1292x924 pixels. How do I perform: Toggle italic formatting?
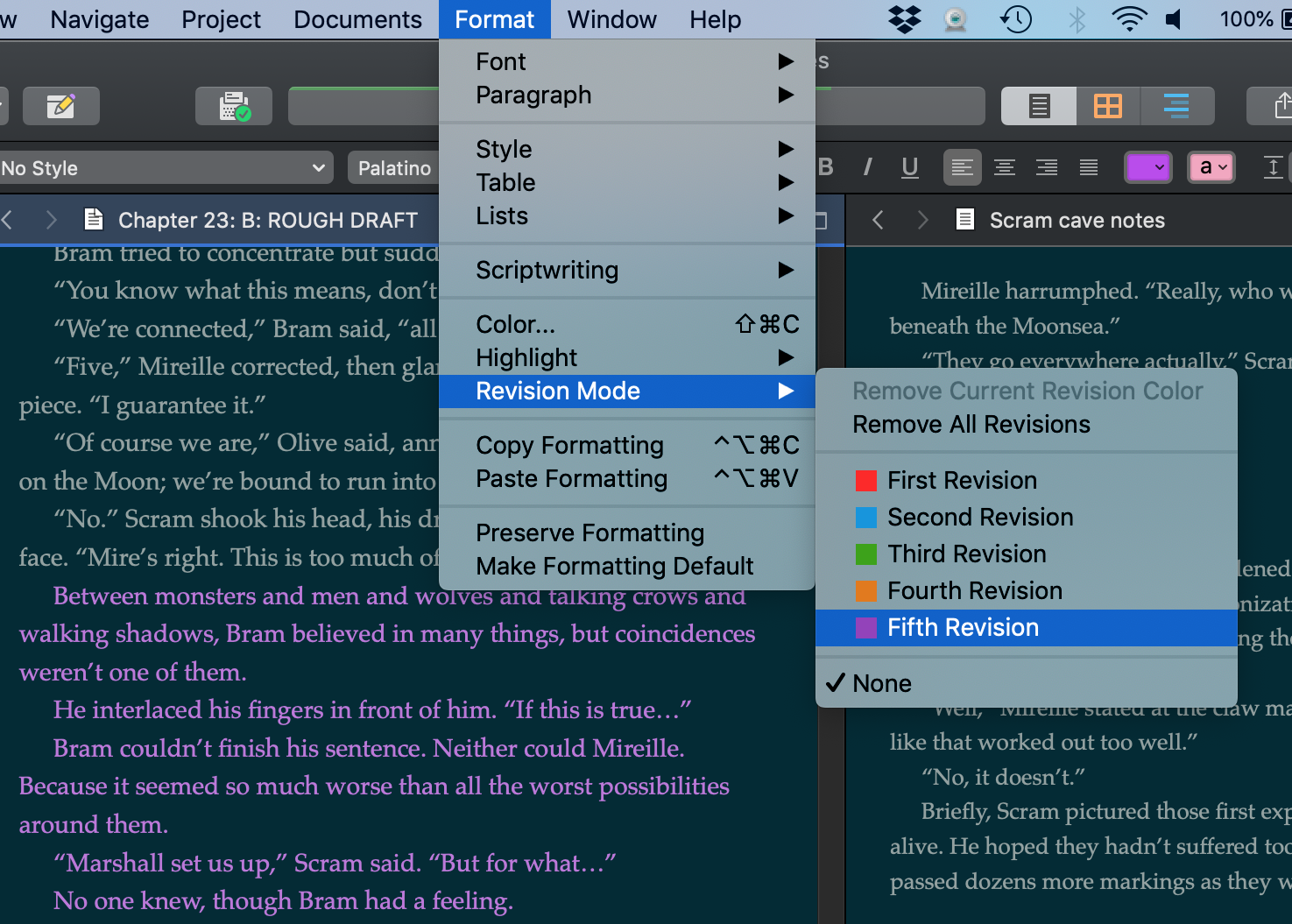tap(867, 167)
